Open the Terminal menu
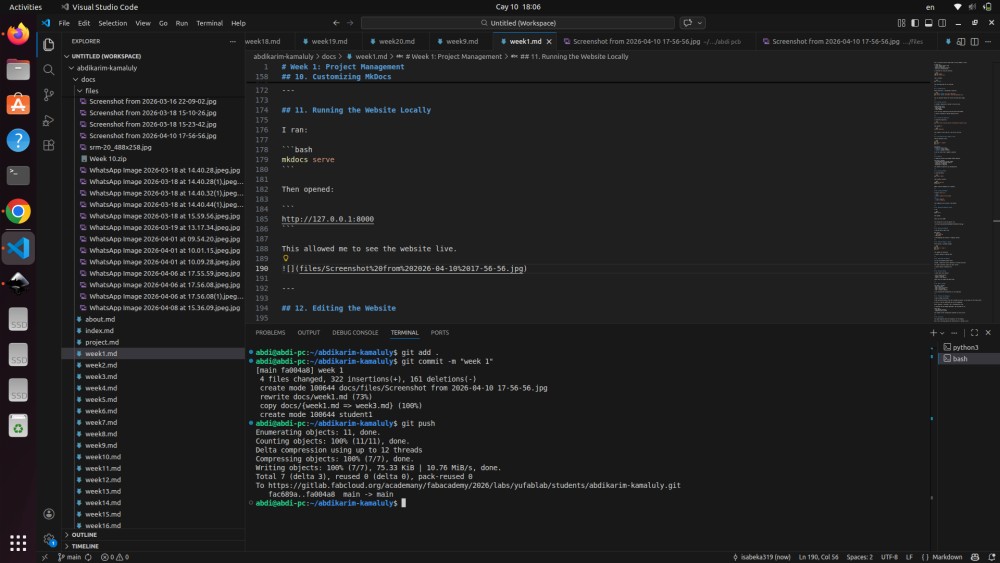 (x=209, y=23)
